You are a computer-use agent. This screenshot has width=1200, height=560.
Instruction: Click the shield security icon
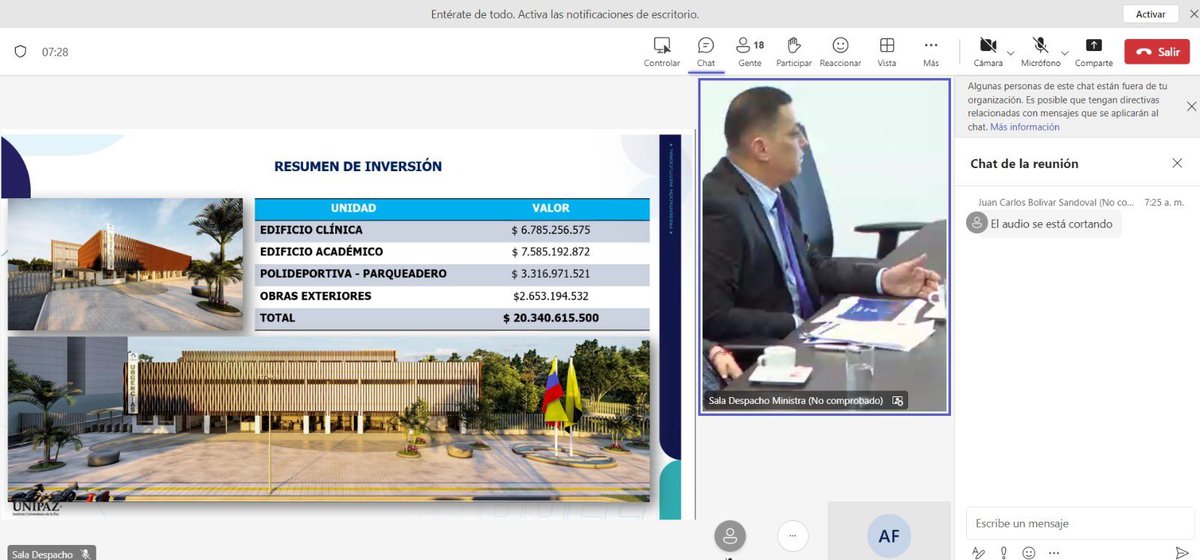pos(20,52)
